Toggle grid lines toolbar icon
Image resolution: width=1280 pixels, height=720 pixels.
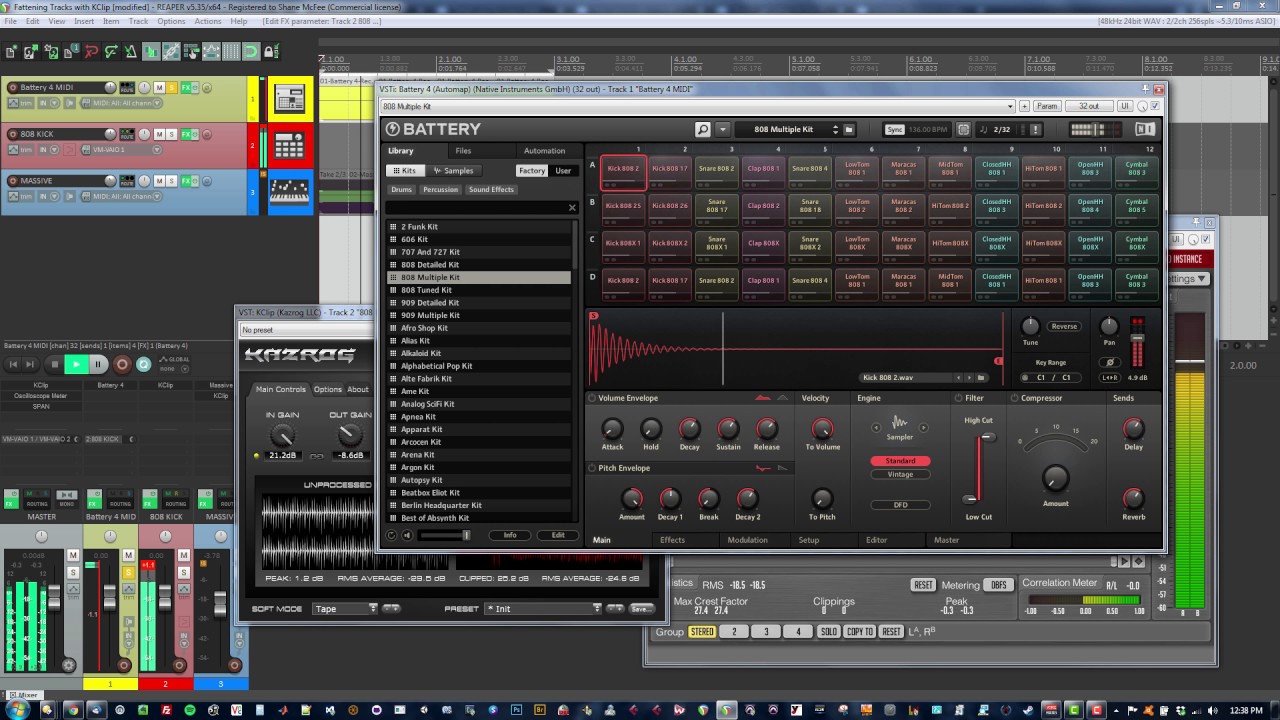point(231,52)
